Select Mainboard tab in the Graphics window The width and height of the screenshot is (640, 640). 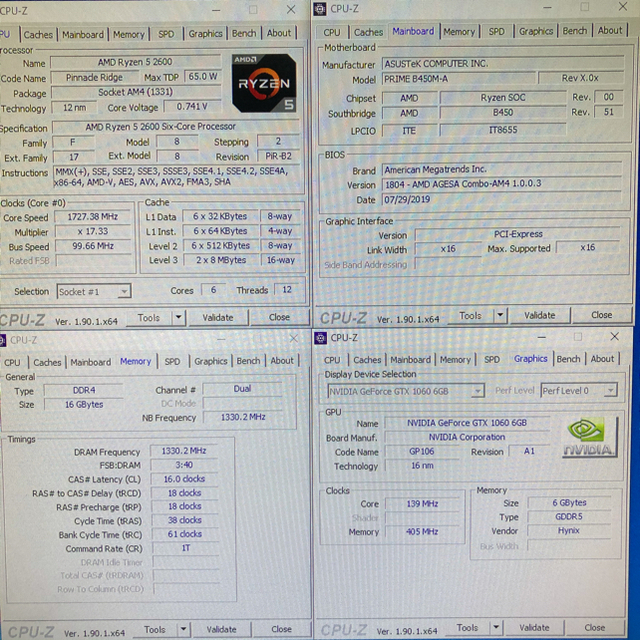[x=411, y=360]
